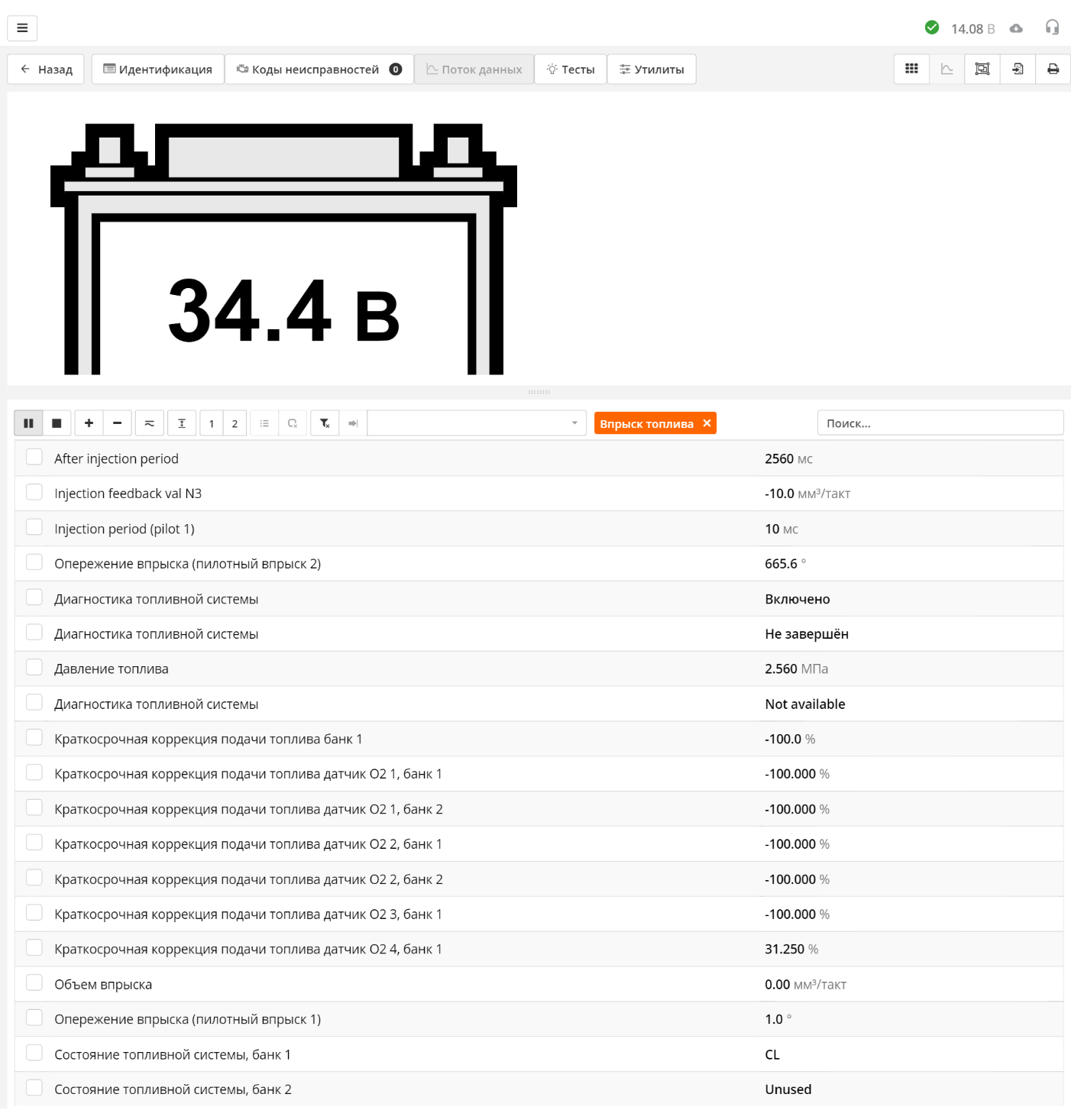The height and width of the screenshot is (1120, 1071).
Task: Click the green connection status checkmark
Action: (932, 28)
